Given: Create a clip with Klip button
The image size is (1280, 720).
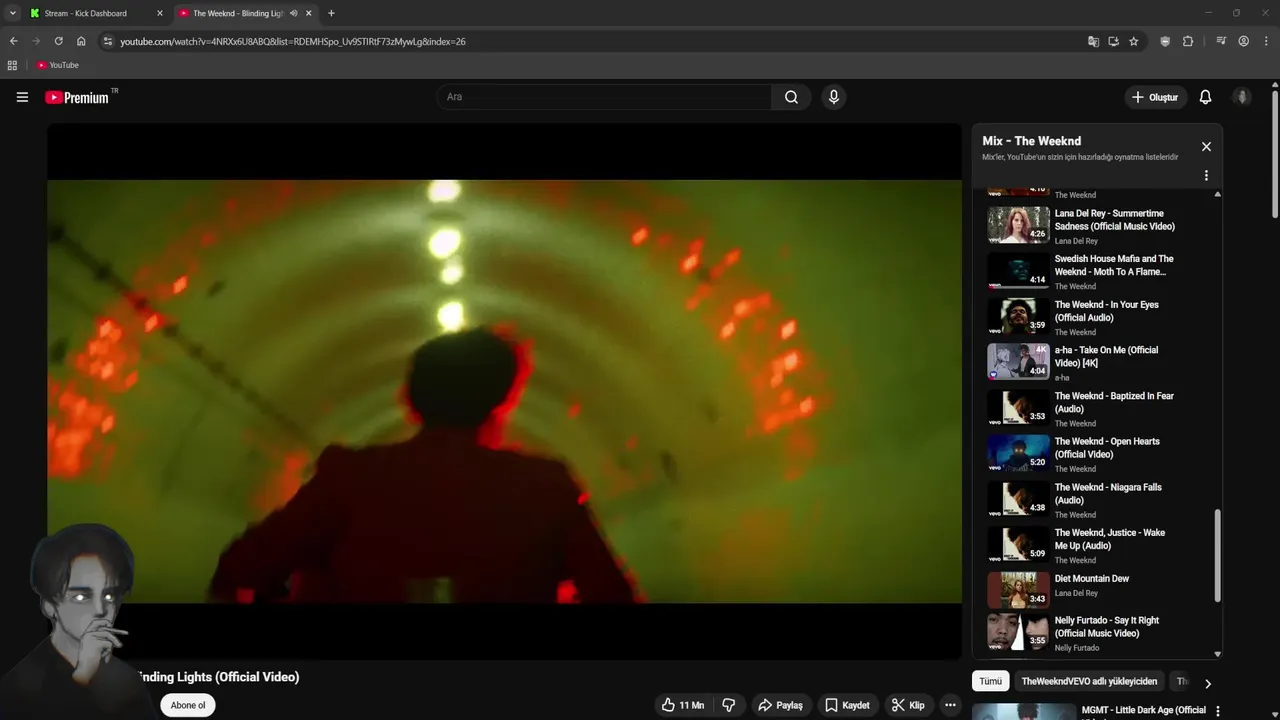Looking at the screenshot, I should coord(908,705).
